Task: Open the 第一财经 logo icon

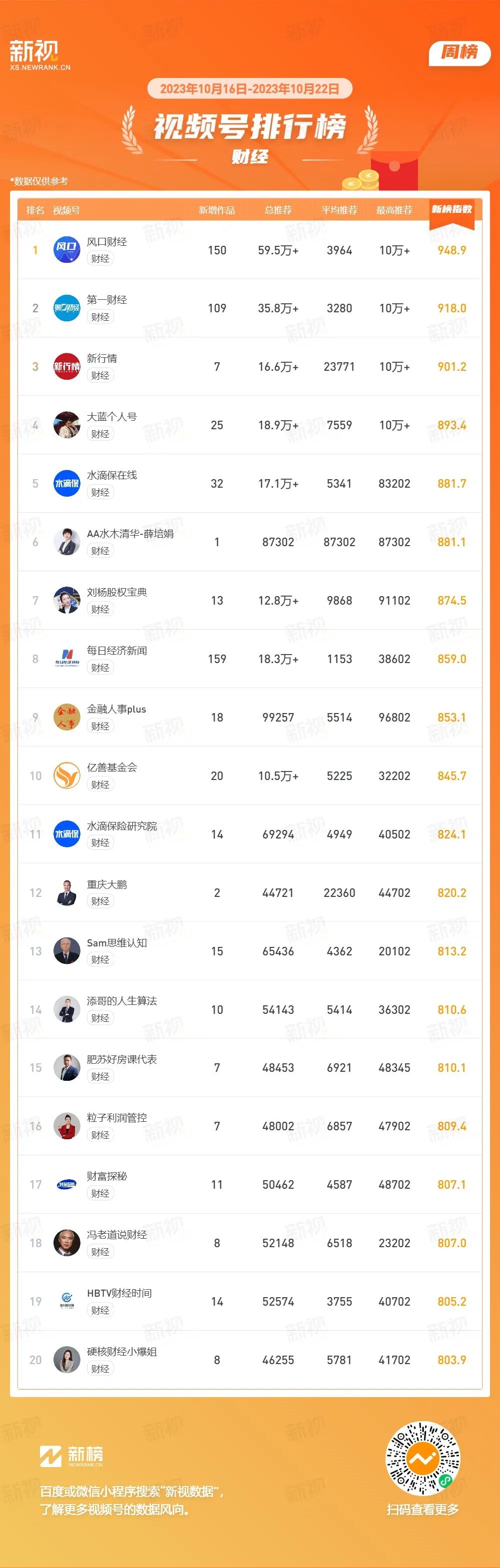Action: (x=67, y=309)
